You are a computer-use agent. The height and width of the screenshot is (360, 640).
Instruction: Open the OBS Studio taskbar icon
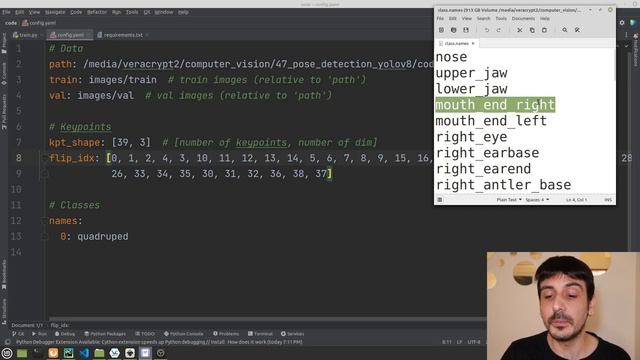(x=160, y=353)
